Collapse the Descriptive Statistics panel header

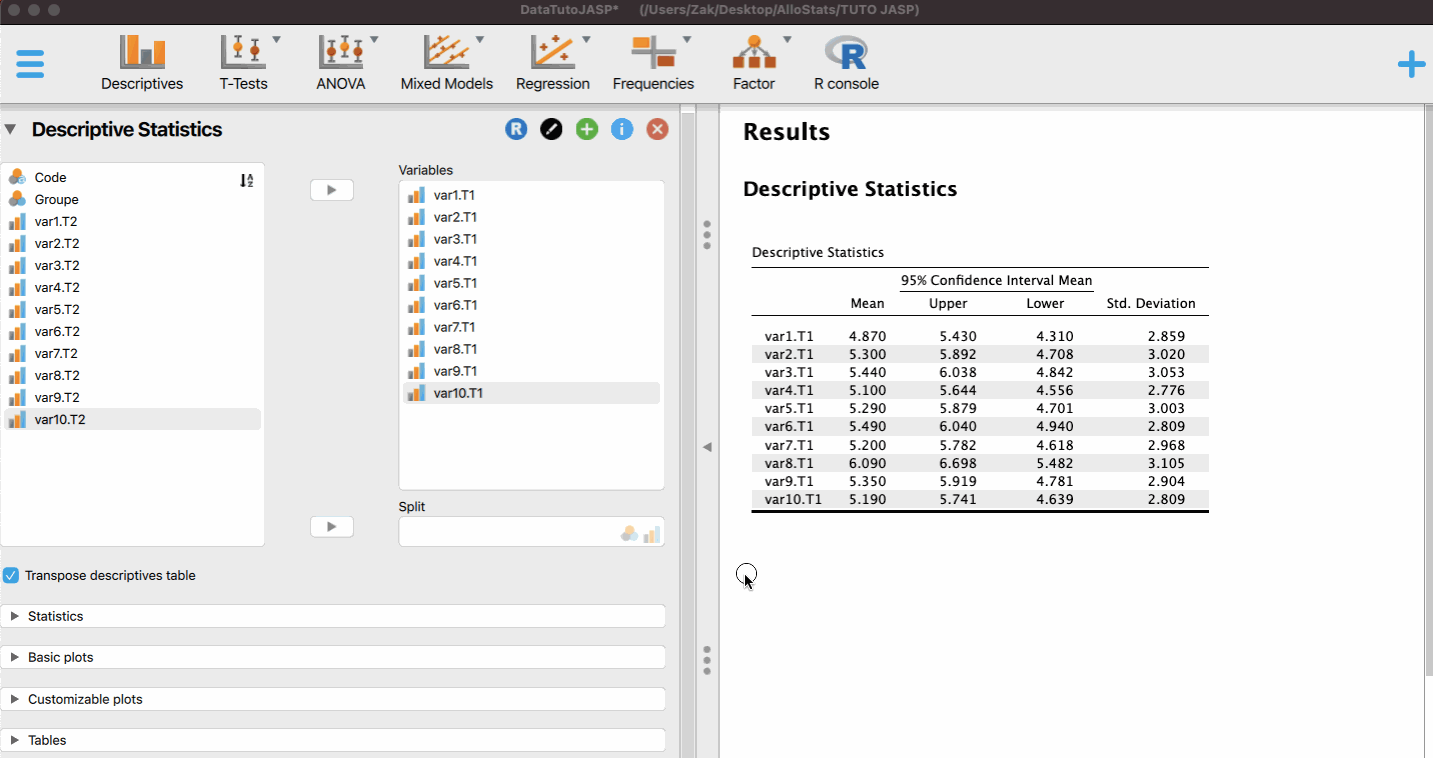[x=11, y=129]
